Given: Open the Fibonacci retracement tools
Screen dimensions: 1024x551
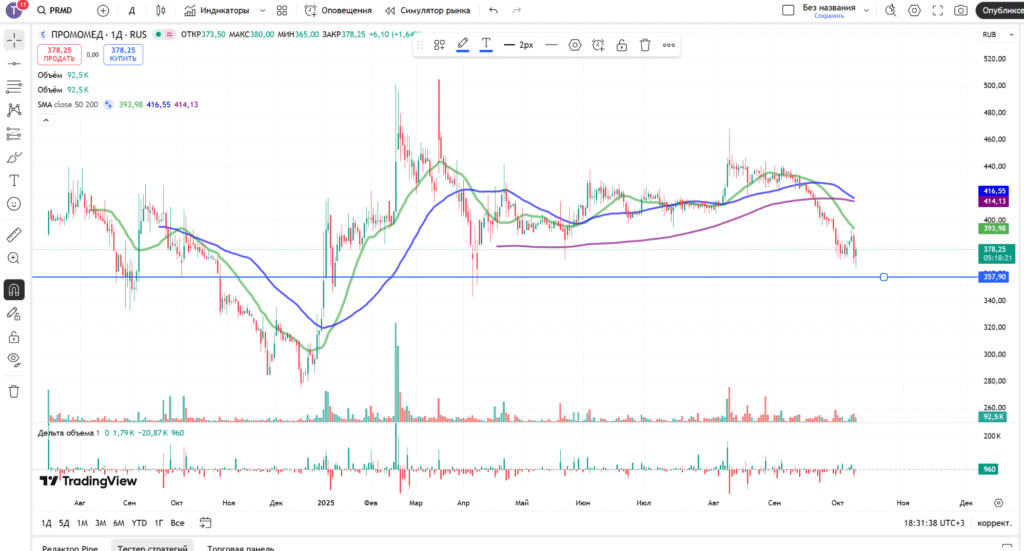Looking at the screenshot, I should [14, 87].
